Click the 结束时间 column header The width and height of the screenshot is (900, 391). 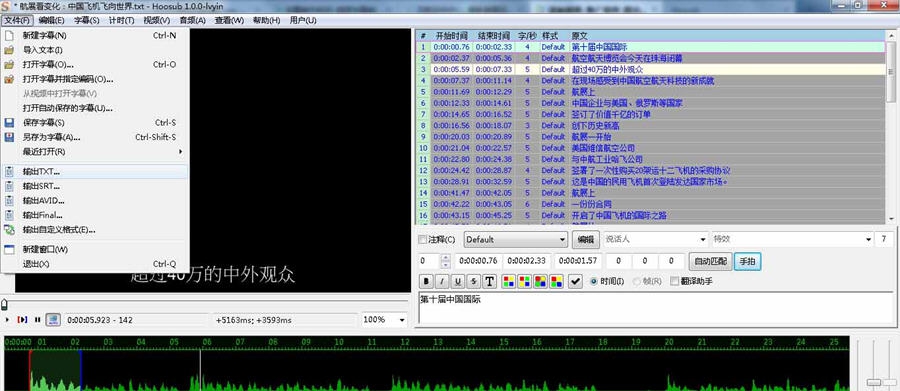tap(493, 36)
